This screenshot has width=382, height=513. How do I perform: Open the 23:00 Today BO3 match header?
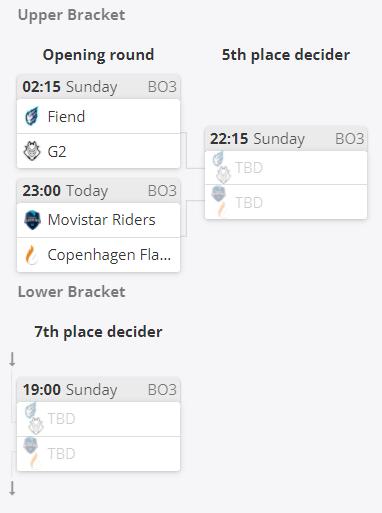pyautogui.click(x=98, y=191)
